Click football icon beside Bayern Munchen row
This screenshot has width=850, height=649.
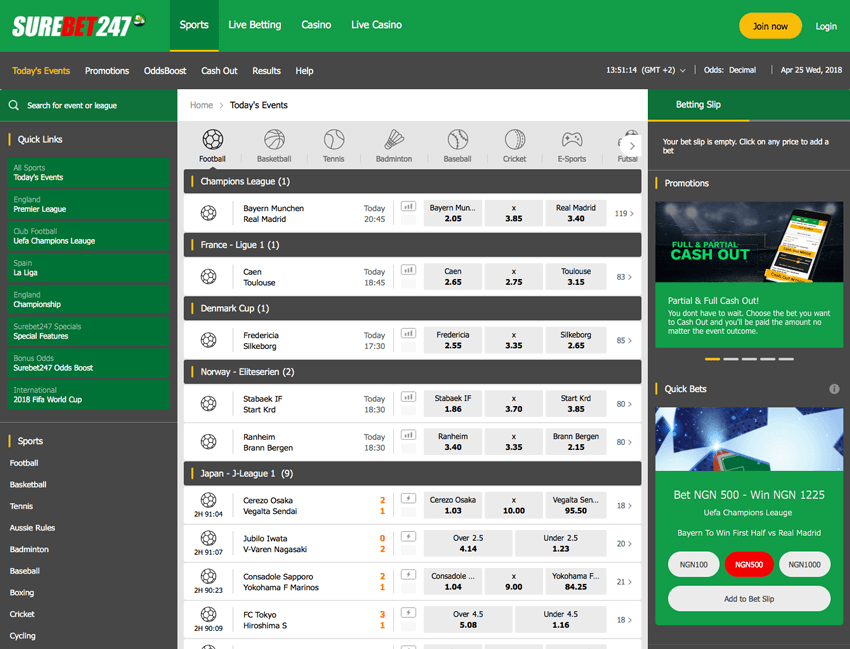coord(209,213)
